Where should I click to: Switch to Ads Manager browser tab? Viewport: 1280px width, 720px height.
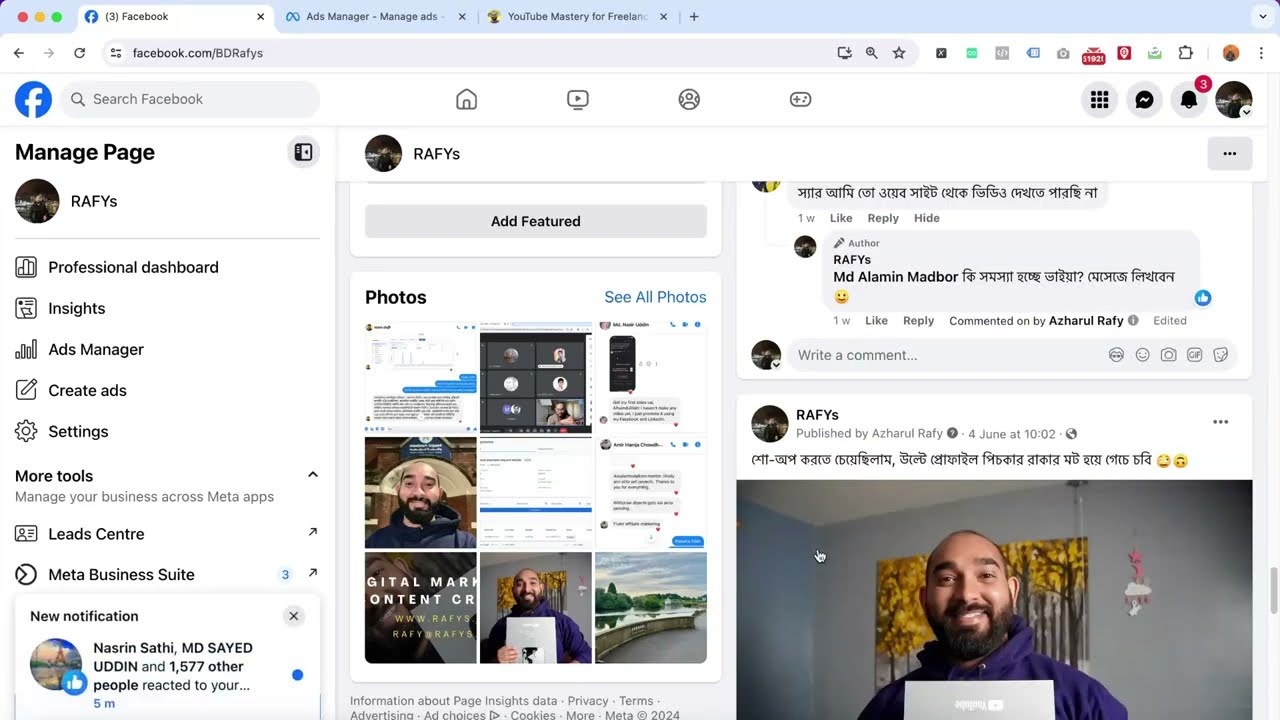[x=376, y=16]
